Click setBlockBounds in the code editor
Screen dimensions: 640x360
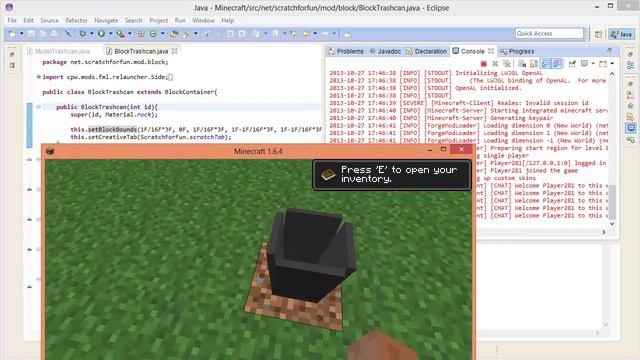pyautogui.click(x=112, y=129)
